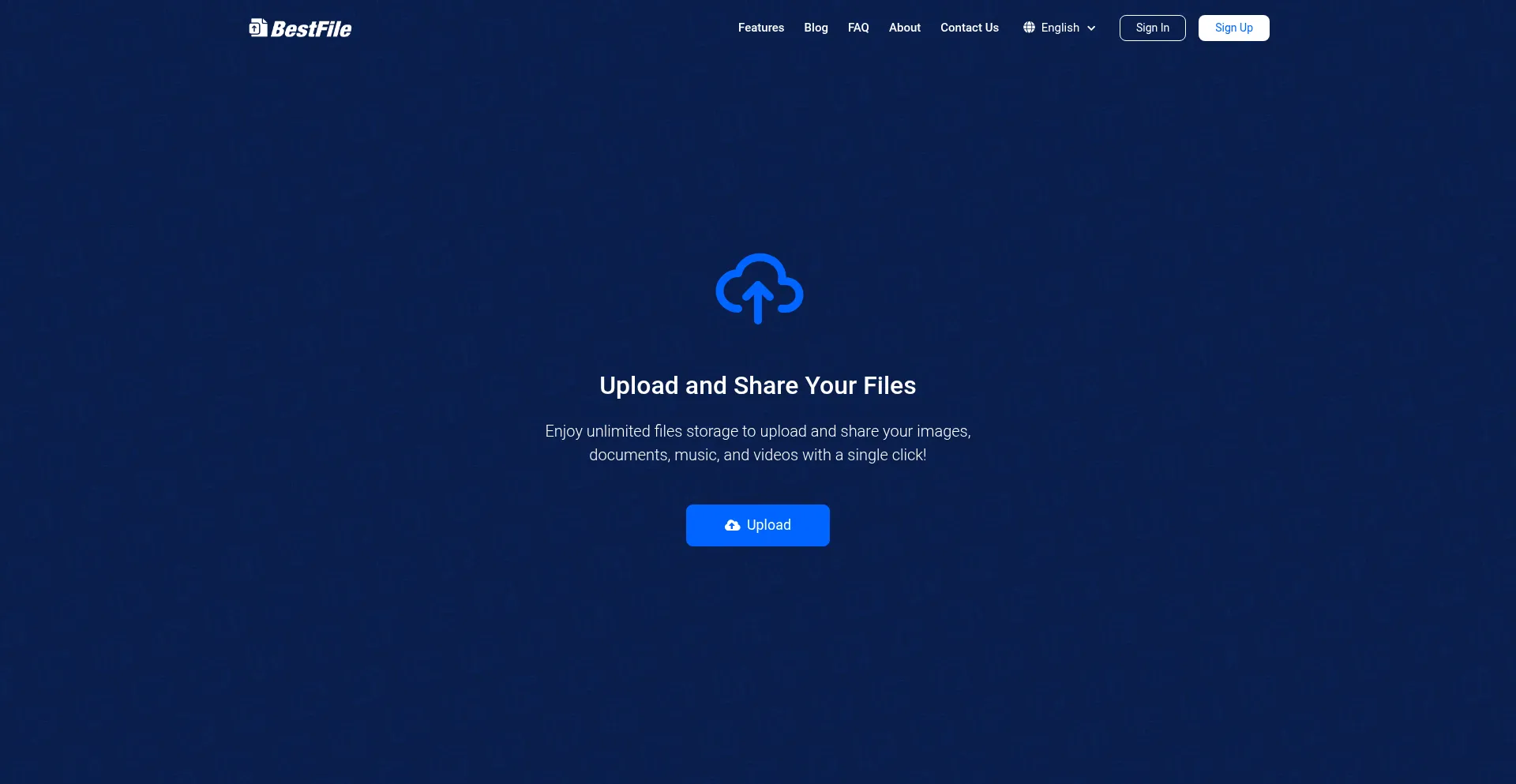The image size is (1516, 784).
Task: Go to the Blog section
Action: pos(816,28)
